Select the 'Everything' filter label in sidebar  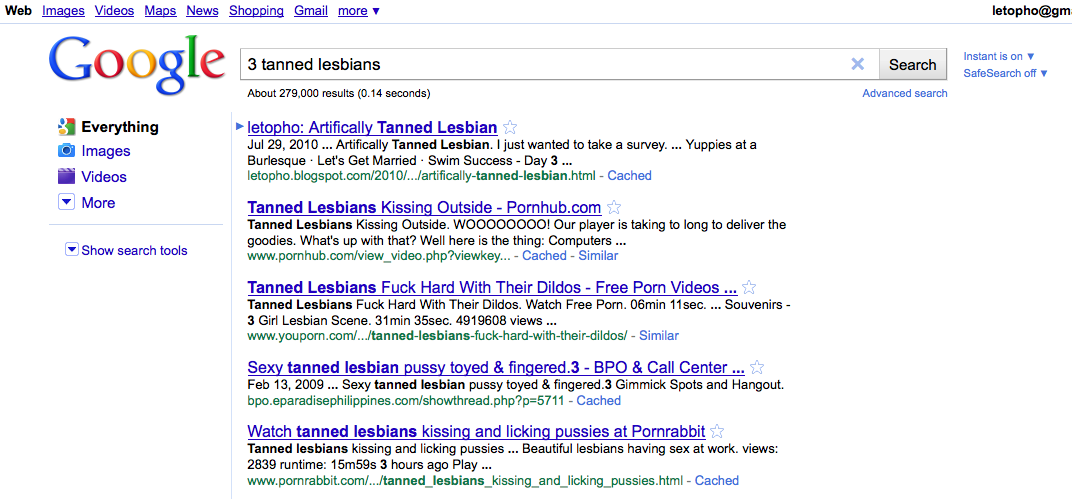pos(120,126)
